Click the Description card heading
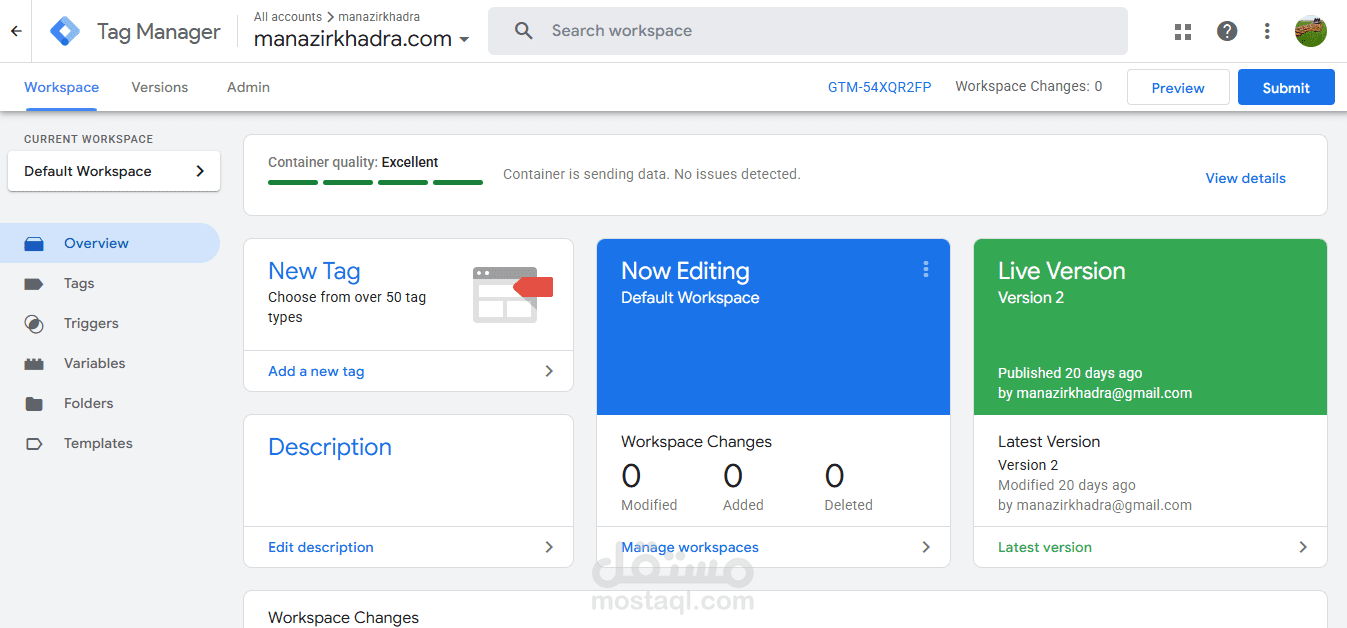1347x628 pixels. pos(330,447)
